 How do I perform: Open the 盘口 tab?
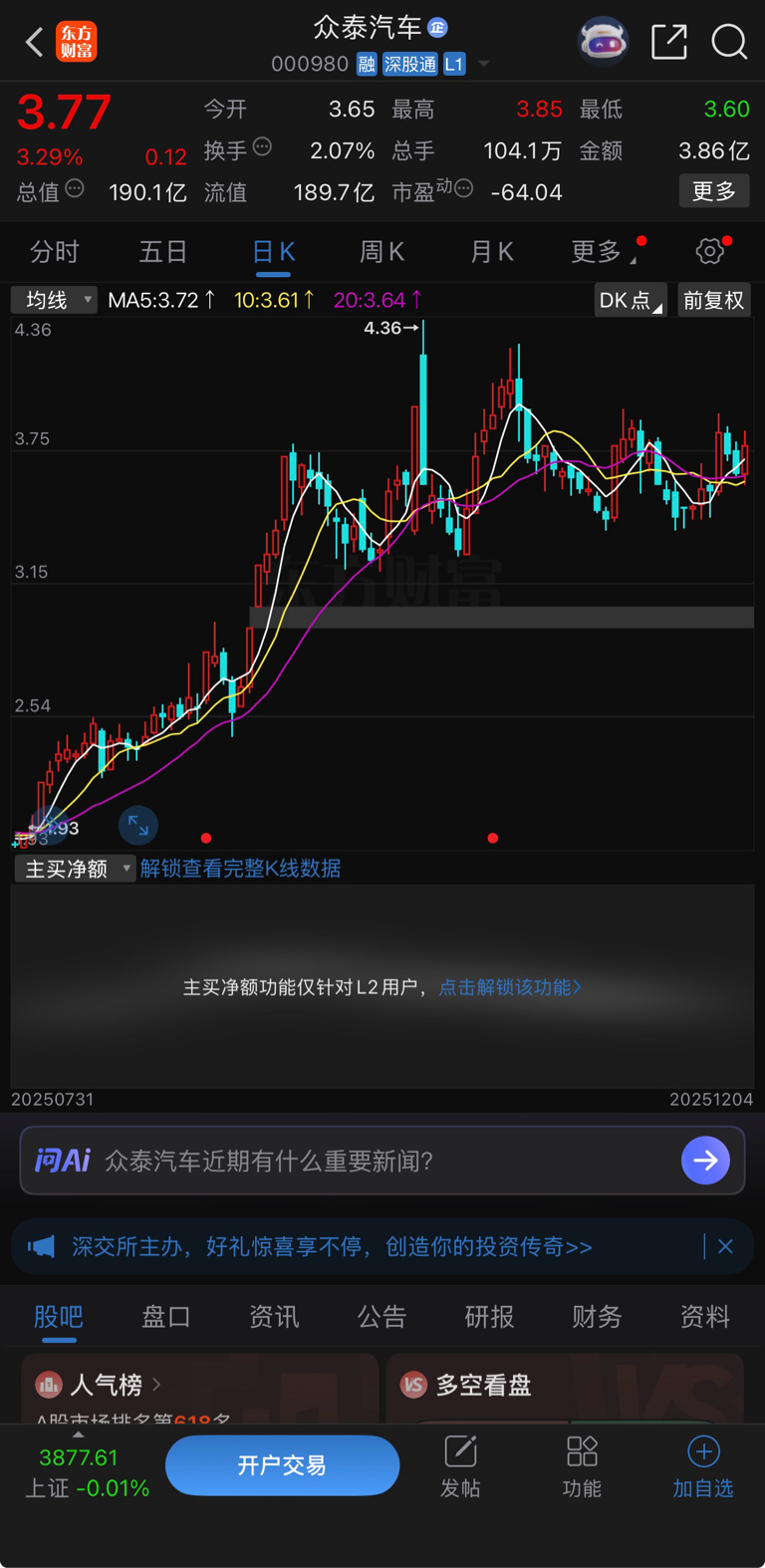(166, 1317)
